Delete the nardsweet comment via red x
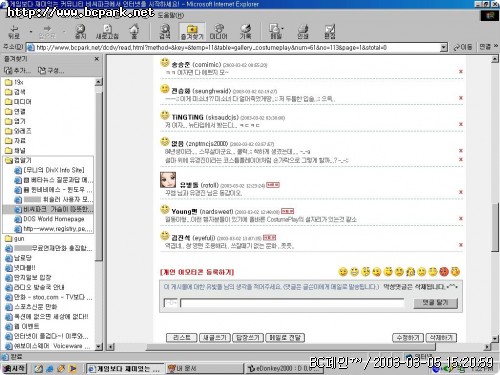This screenshot has height=375, width=500. pyautogui.click(x=461, y=218)
